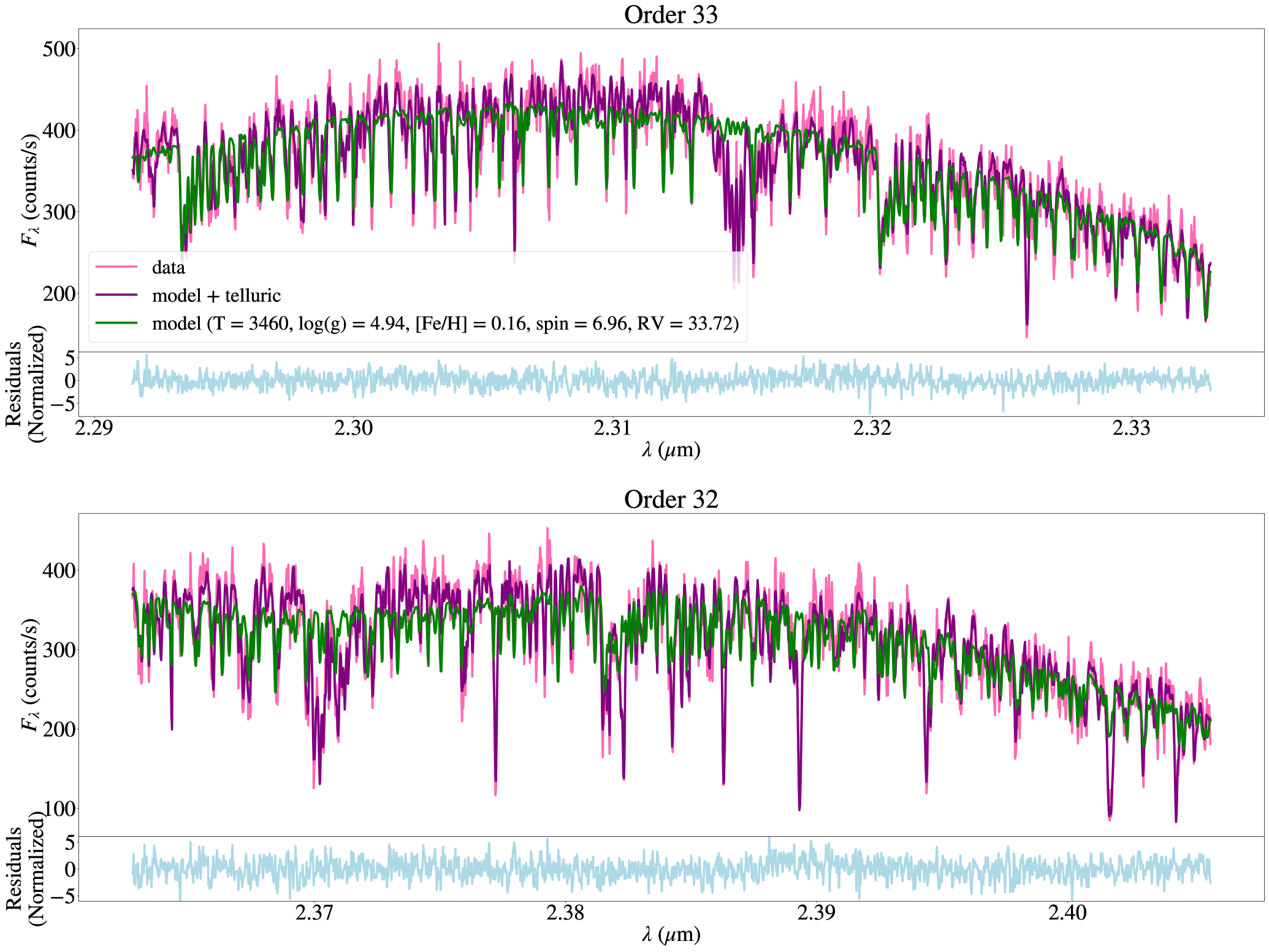This screenshot has height=952, width=1269.
Task: Click the deepest purple absorption dip in lower spectrum
Action: 1175,819
